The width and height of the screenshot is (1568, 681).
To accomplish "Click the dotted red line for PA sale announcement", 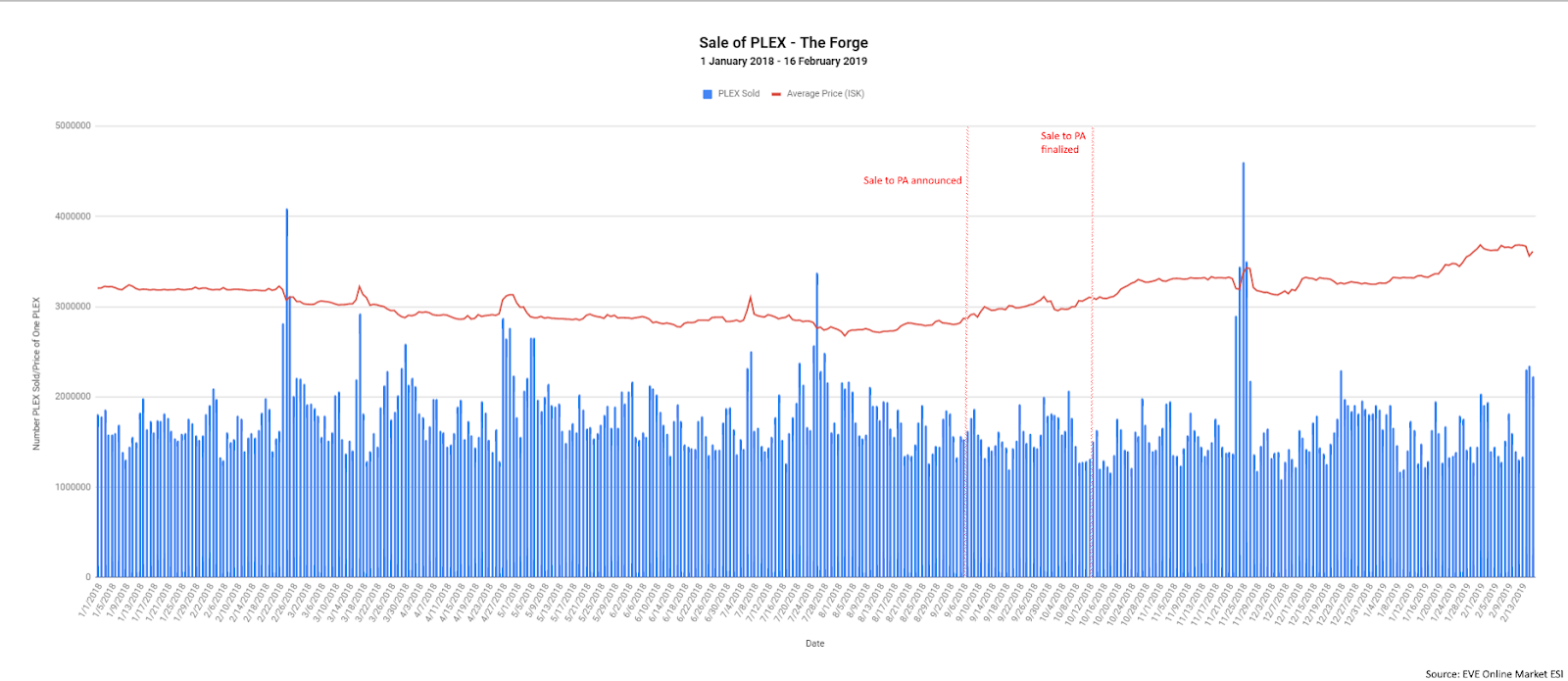I will tap(967, 351).
